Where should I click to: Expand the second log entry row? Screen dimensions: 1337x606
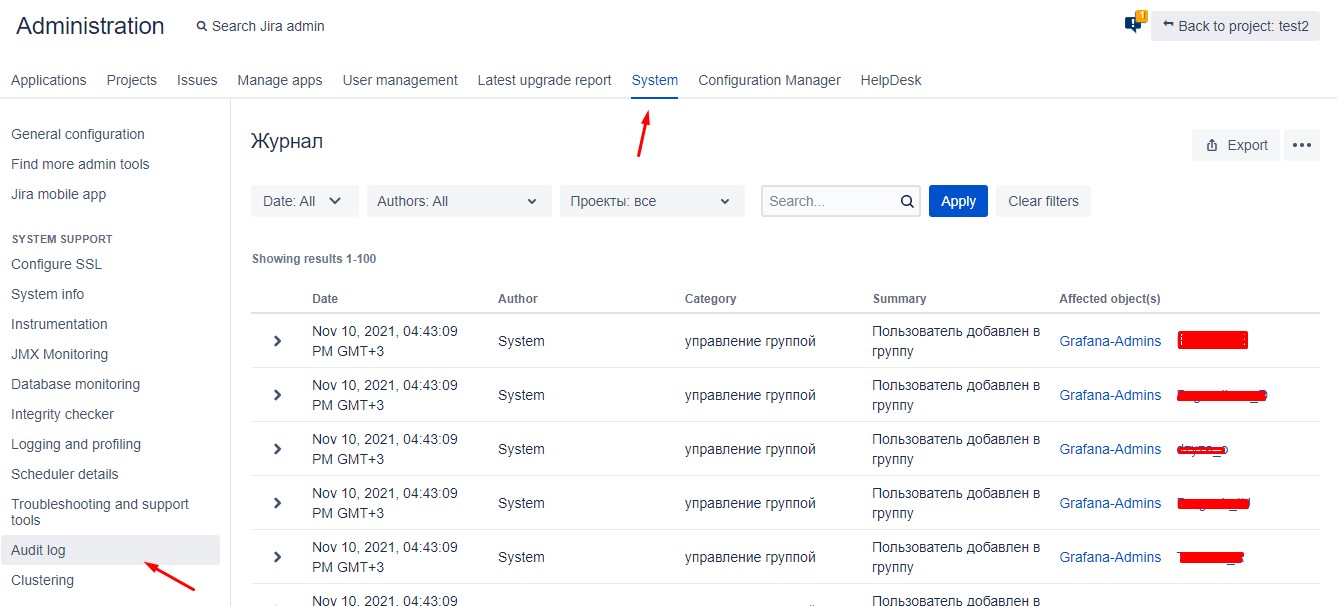point(278,395)
